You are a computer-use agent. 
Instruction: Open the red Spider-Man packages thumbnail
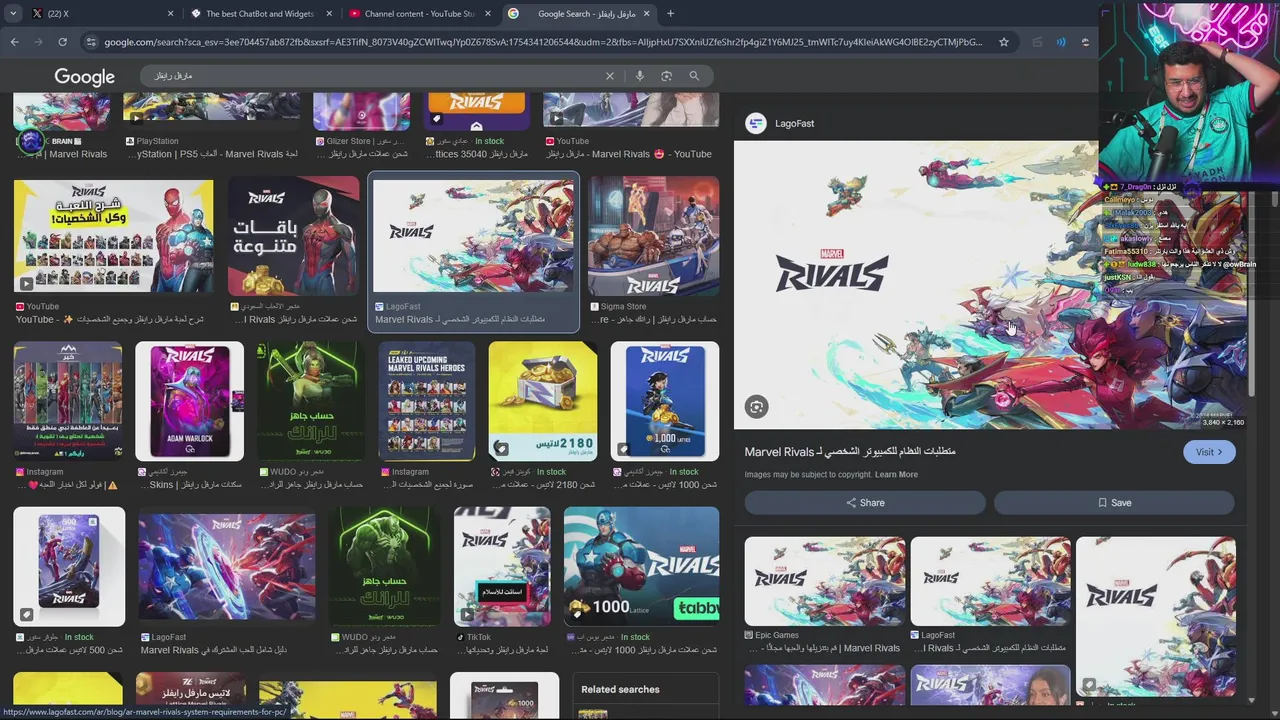[x=293, y=236]
